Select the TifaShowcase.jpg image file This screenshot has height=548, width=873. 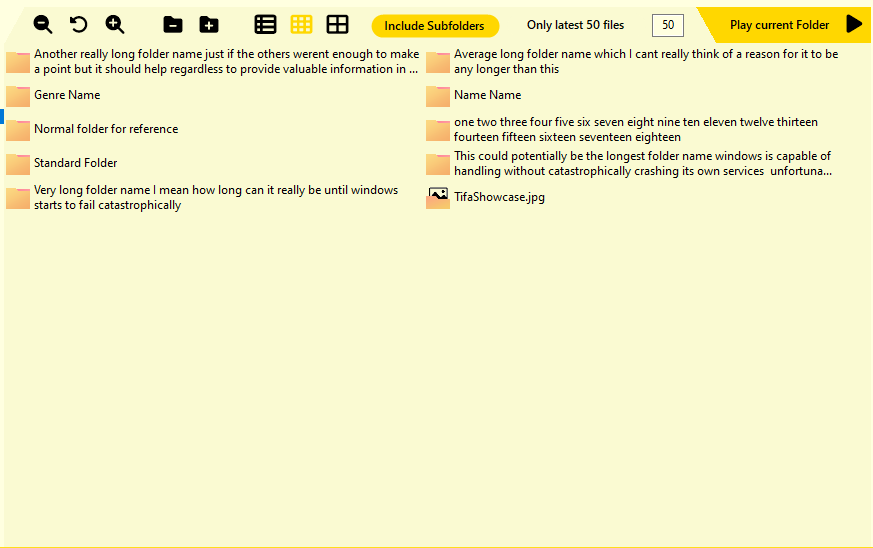499,197
